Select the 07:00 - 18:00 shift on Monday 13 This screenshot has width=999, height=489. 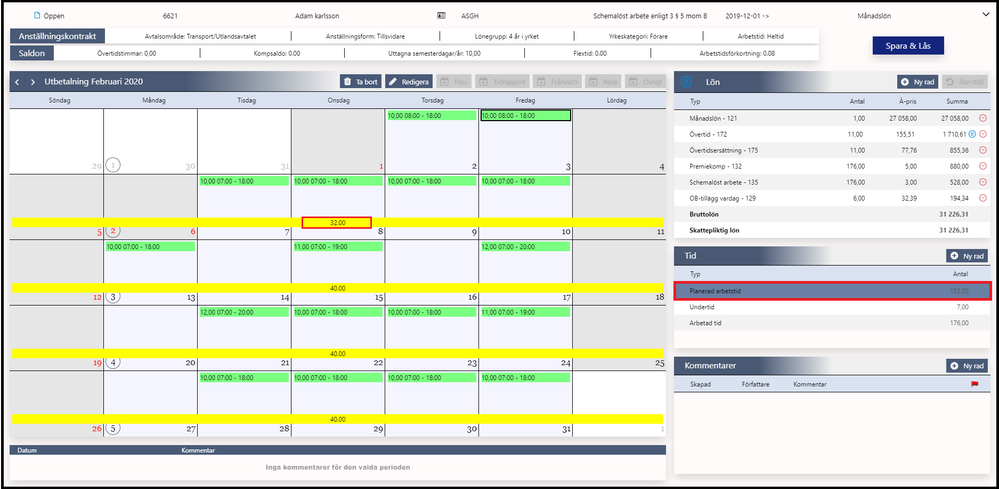pos(150,246)
